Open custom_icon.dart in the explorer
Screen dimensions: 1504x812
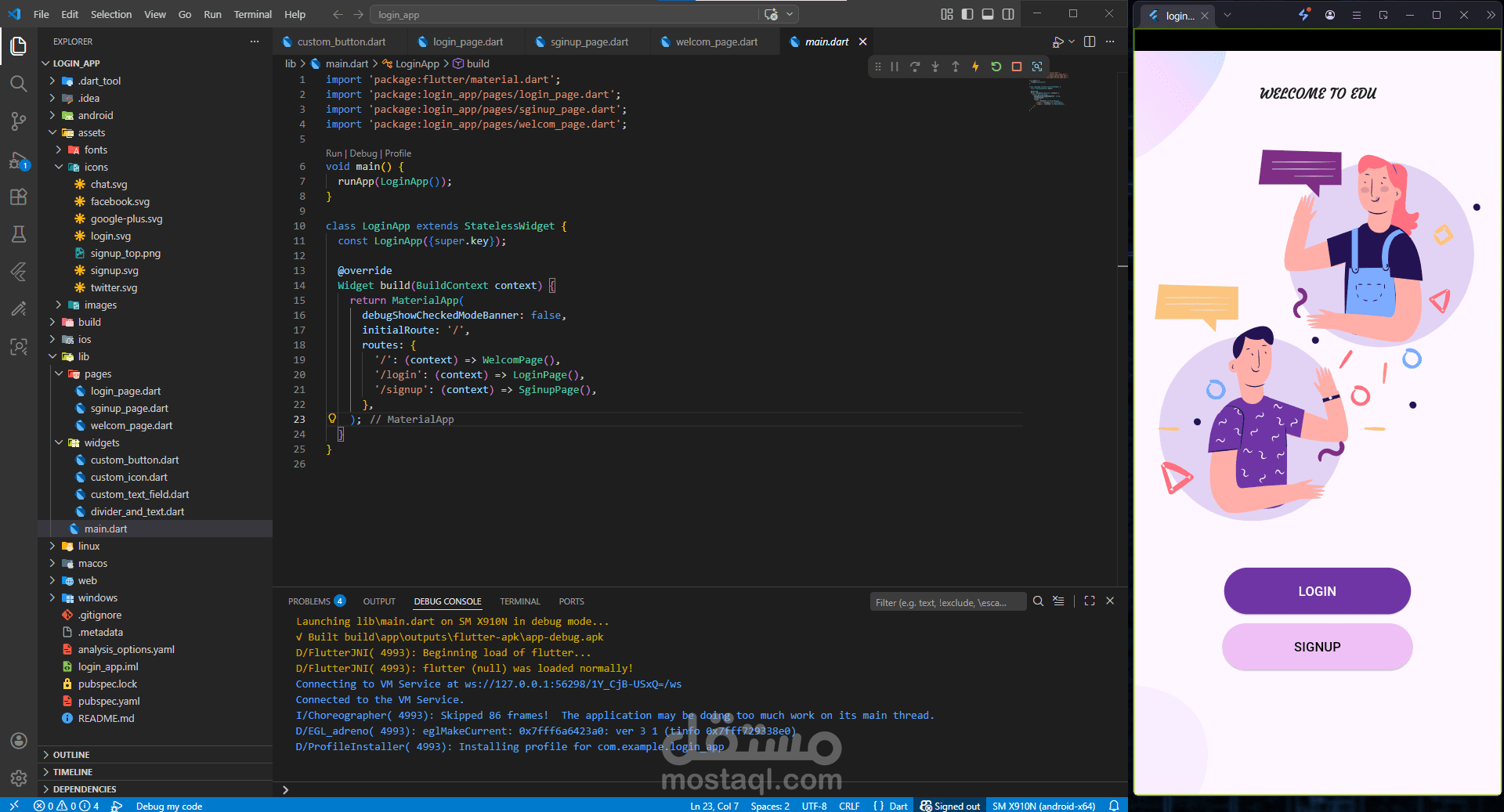pyautogui.click(x=129, y=477)
